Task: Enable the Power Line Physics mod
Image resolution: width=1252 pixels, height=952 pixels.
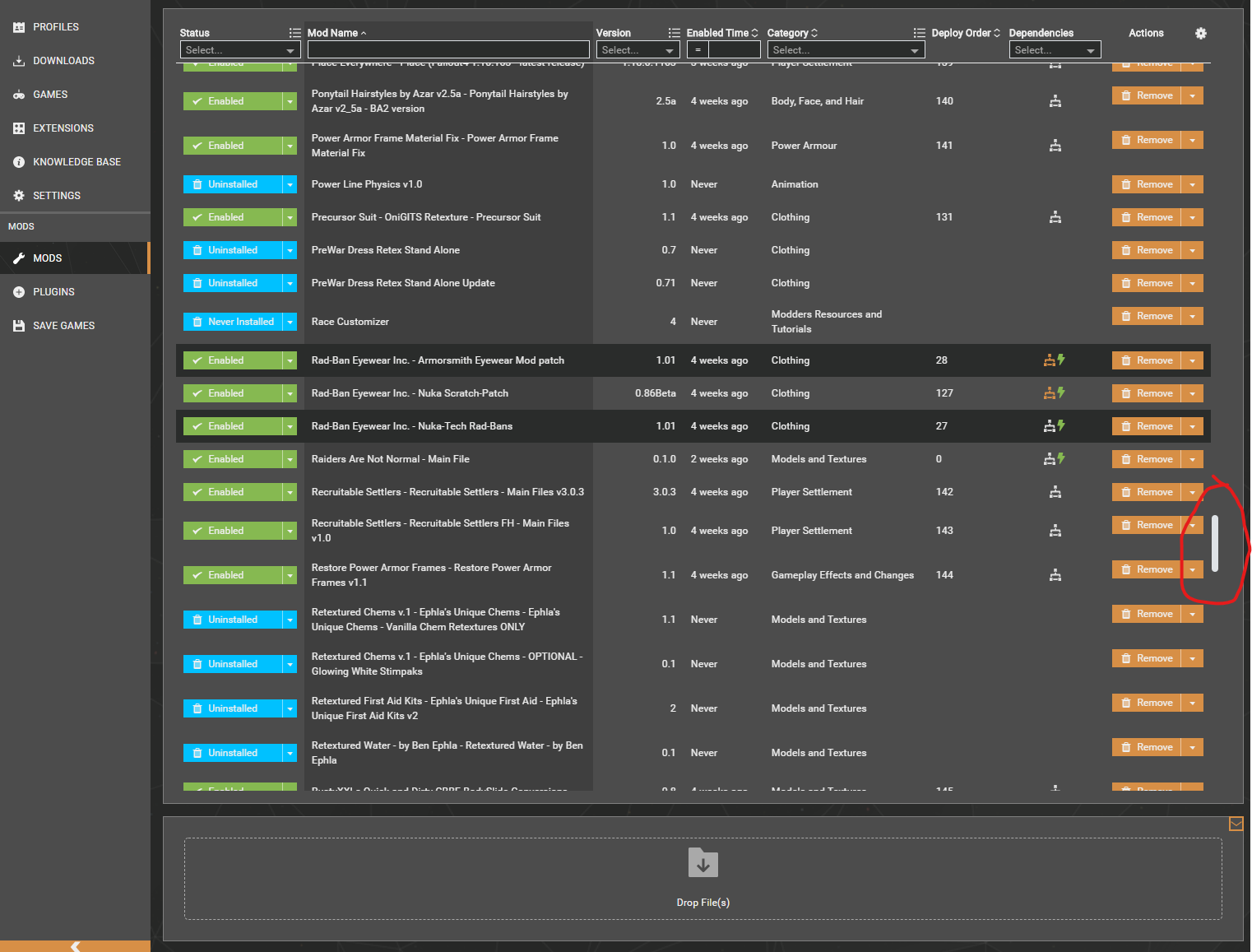Action: pyautogui.click(x=233, y=183)
